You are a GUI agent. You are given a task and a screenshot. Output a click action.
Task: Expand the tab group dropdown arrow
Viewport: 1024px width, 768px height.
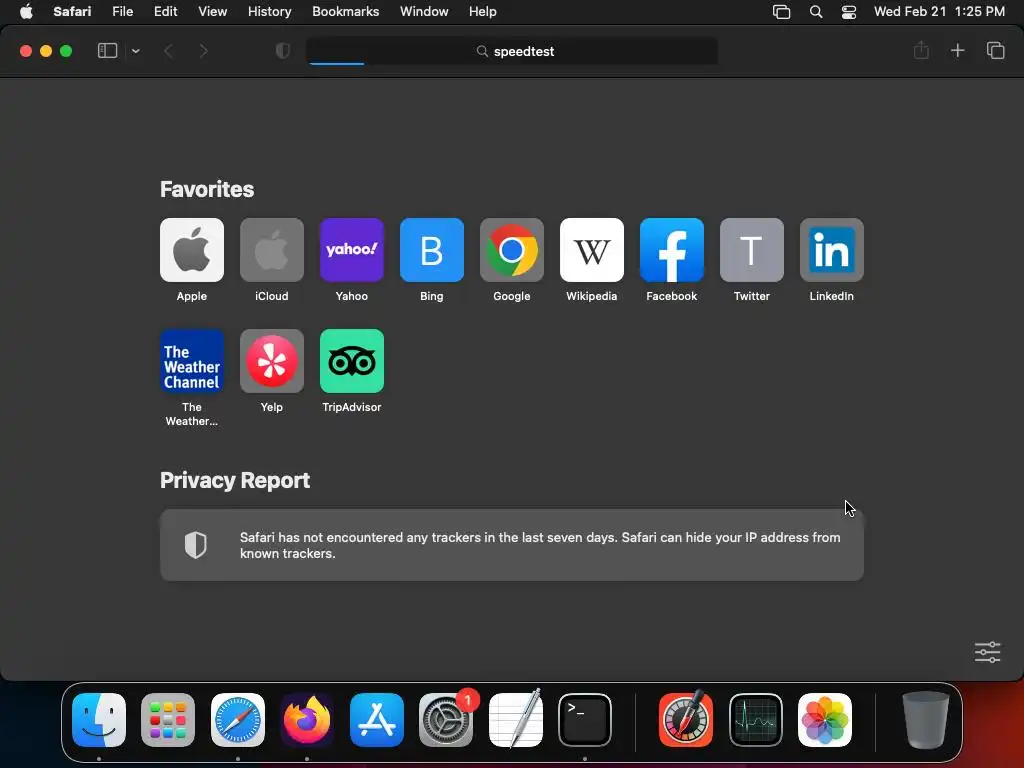point(135,51)
